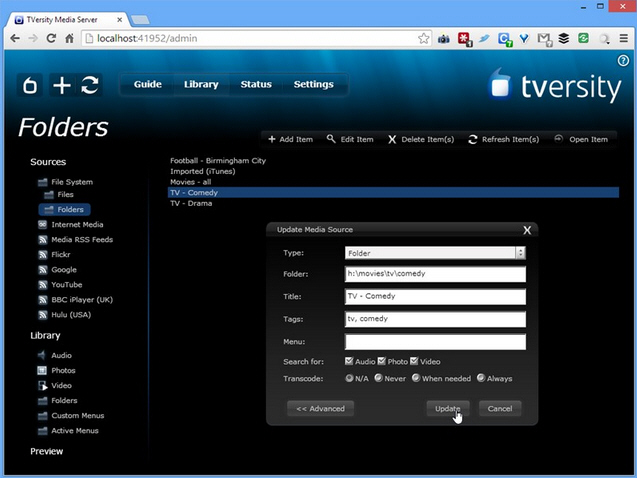Select Flickr source
Viewport: 637px width, 478px height.
pos(54,255)
